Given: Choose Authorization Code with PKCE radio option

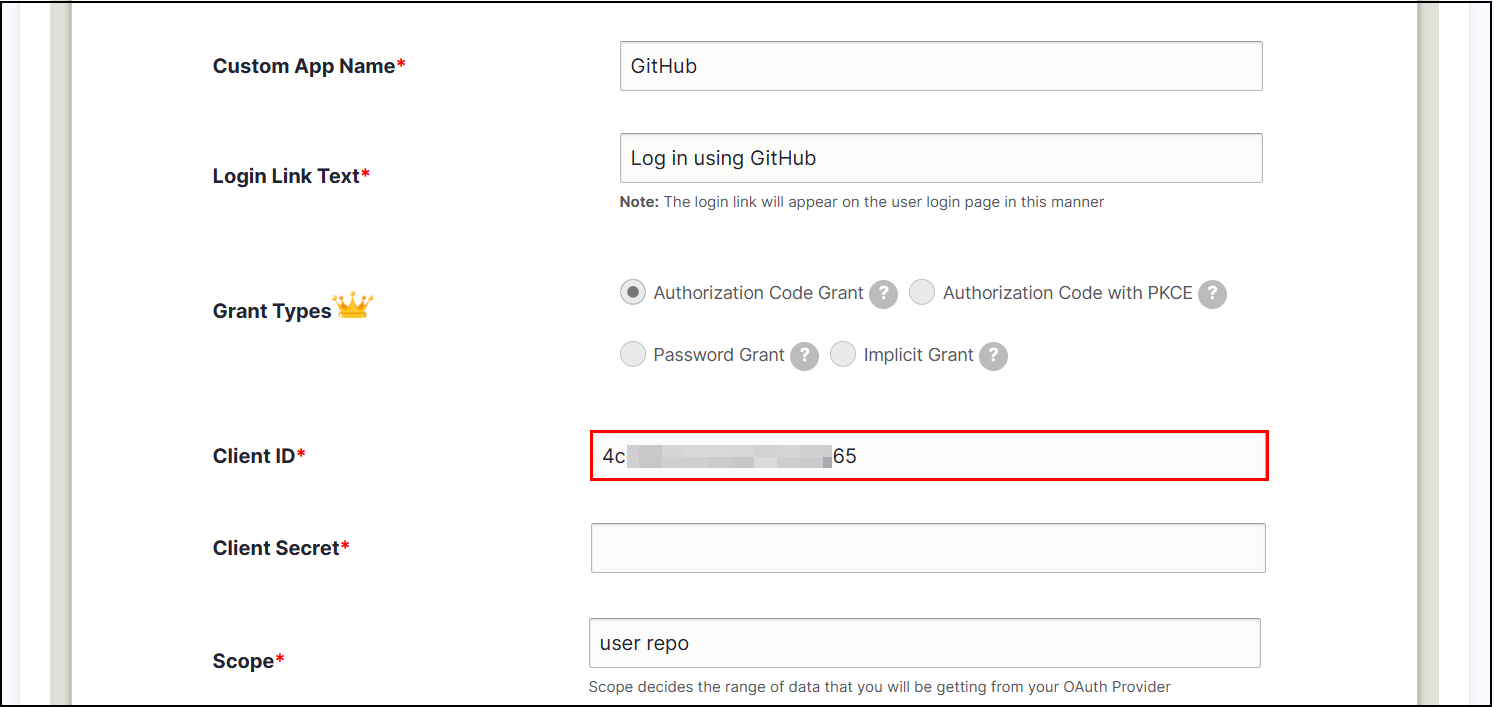Looking at the screenshot, I should pos(922,292).
